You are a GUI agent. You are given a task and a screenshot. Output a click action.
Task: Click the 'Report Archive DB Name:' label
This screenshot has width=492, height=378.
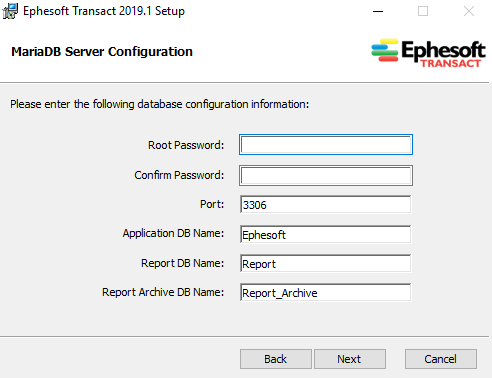pos(163,292)
